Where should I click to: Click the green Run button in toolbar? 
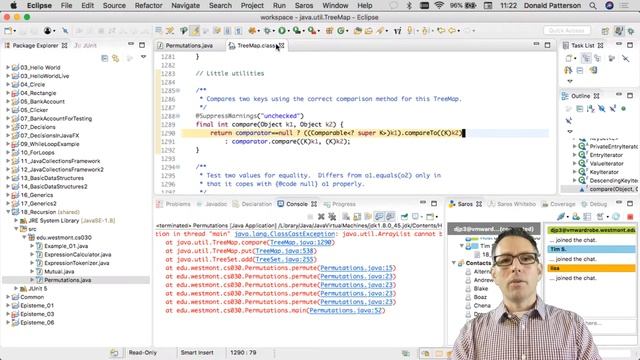(x=282, y=31)
